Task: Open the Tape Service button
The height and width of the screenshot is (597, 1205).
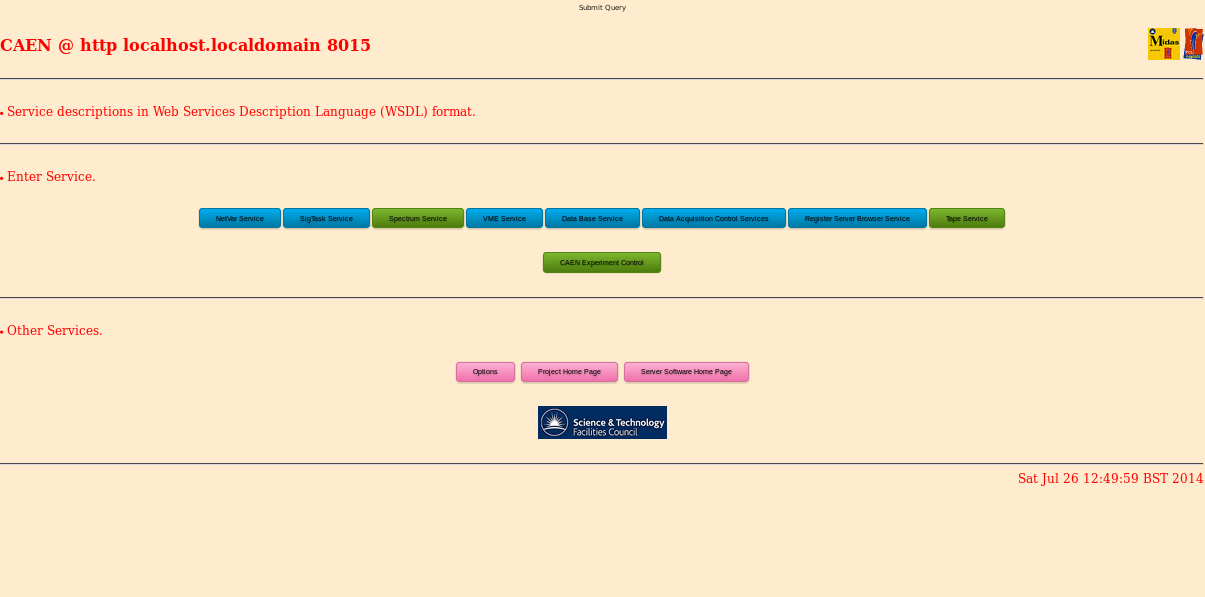Action: coord(966,218)
